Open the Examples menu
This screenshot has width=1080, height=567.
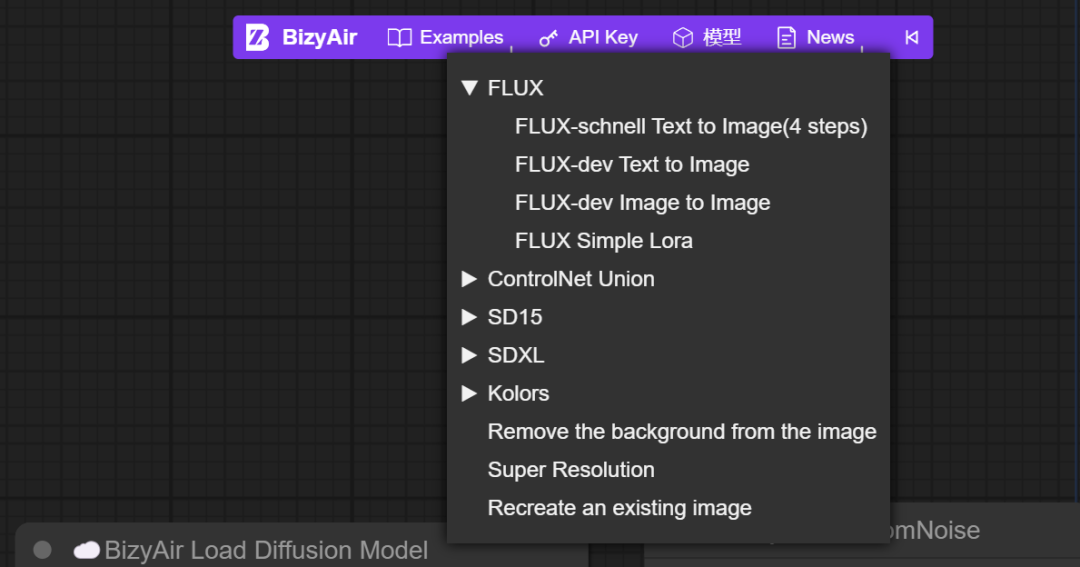pos(446,37)
